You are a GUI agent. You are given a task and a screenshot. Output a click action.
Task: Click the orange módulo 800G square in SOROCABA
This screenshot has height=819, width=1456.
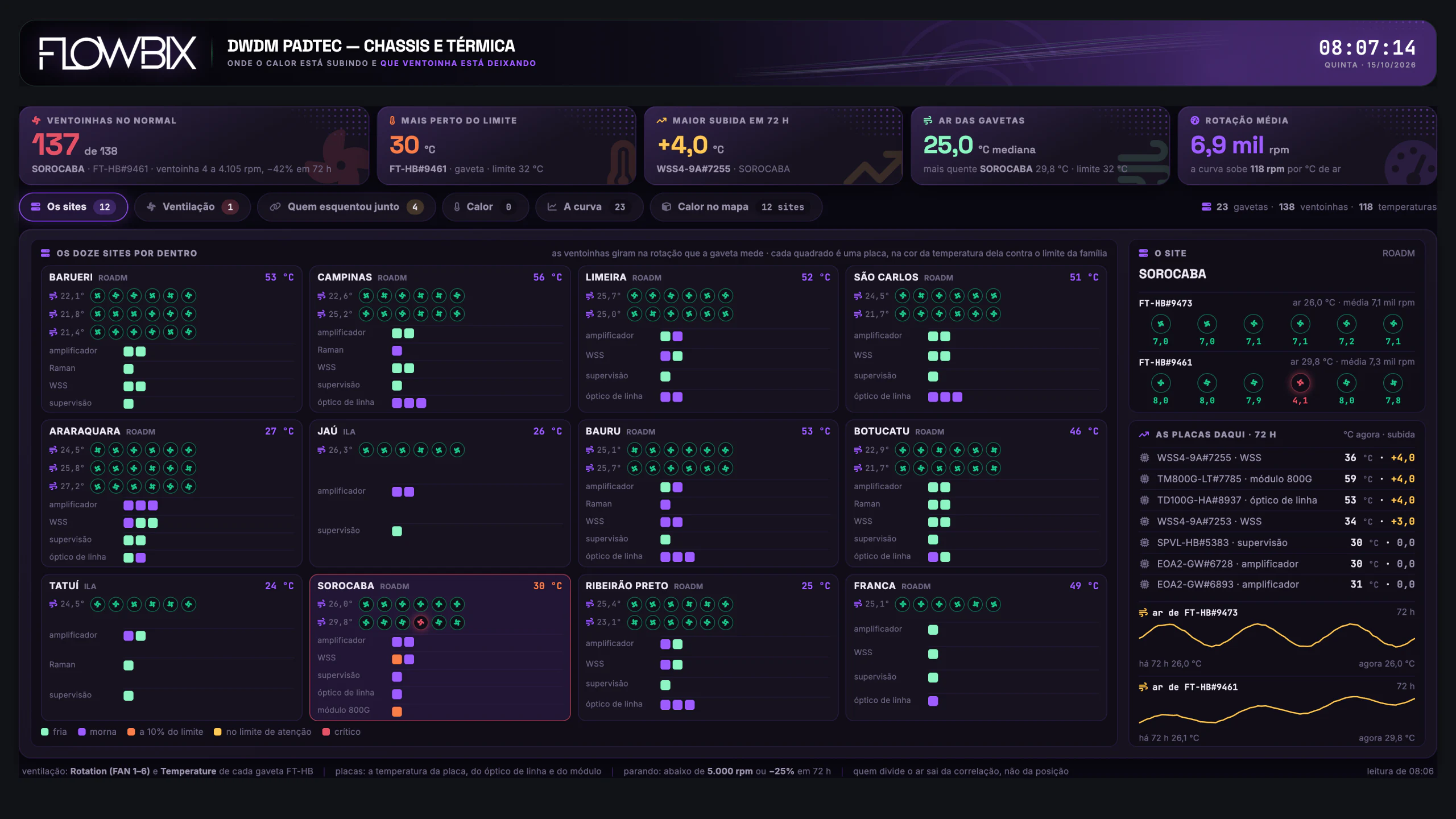point(397,712)
